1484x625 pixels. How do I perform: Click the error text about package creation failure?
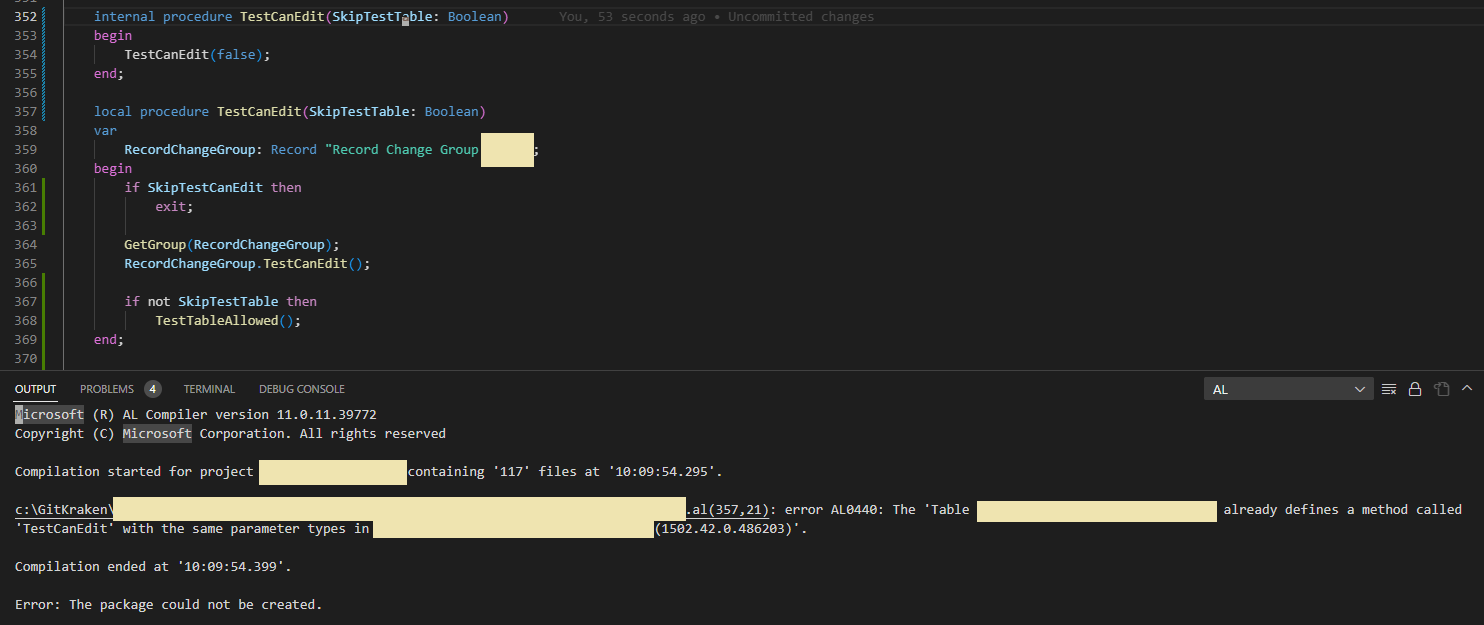[170, 604]
